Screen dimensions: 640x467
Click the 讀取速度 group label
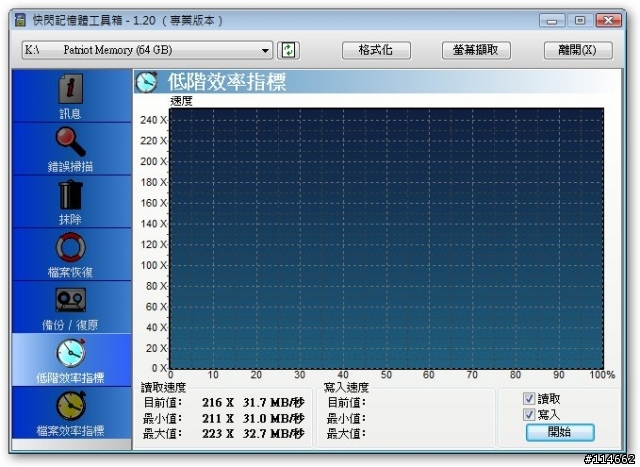(x=163, y=387)
